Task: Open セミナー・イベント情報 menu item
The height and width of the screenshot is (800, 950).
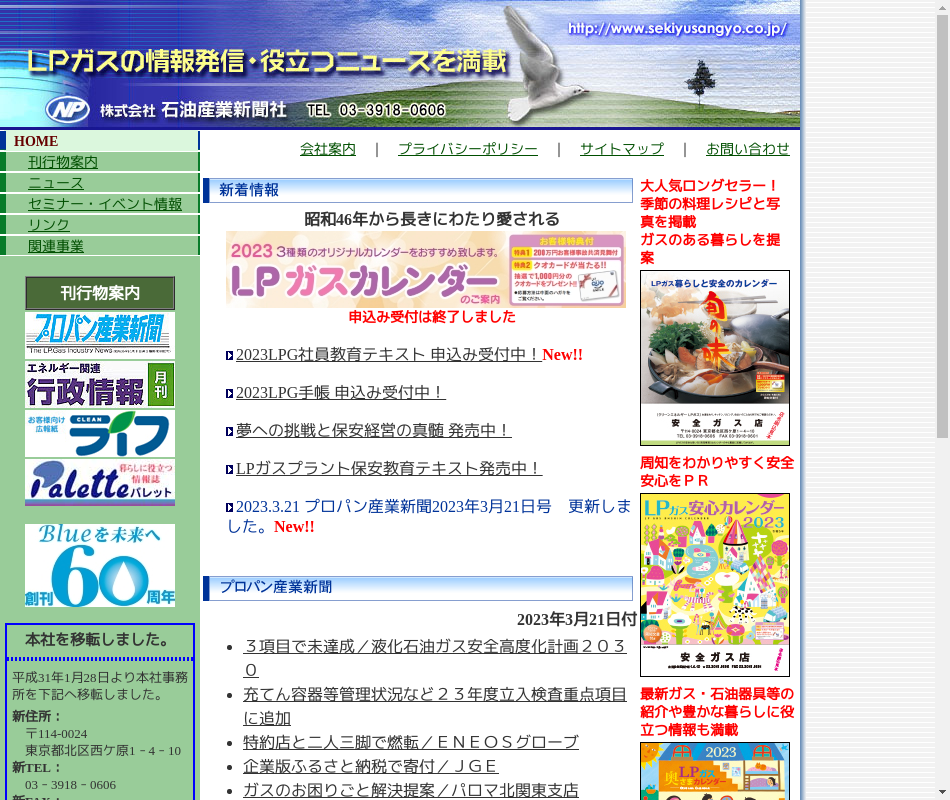Action: [105, 204]
